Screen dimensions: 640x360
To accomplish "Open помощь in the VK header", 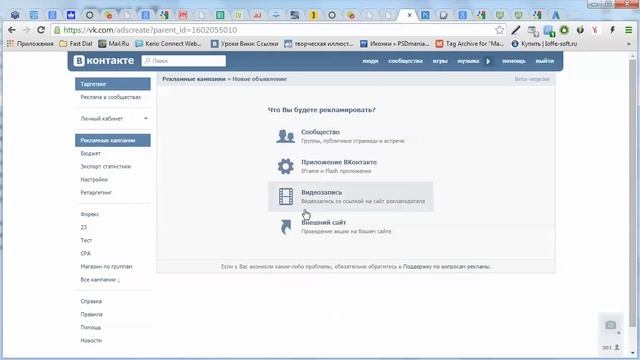I will pos(513,61).
